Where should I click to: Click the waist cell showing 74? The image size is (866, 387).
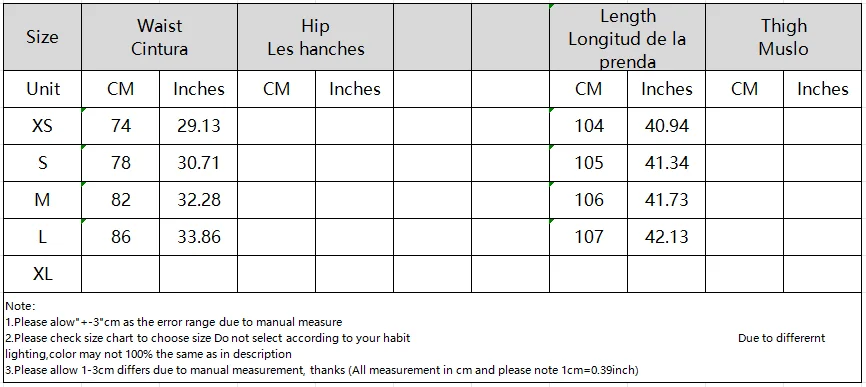point(120,126)
